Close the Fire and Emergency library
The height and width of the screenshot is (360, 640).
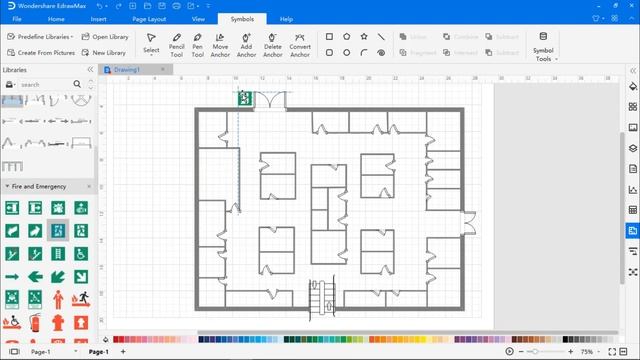pos(89,186)
